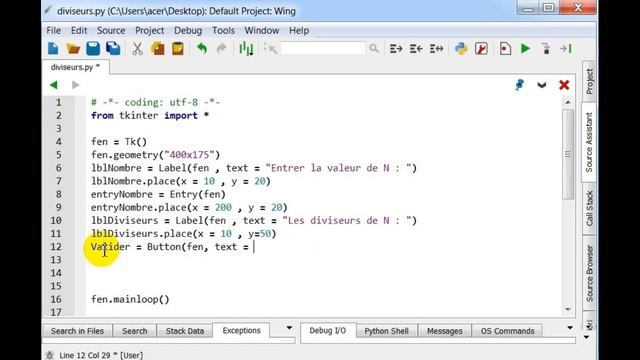Viewport: 640px width, 360px height.
Task: Click line number 16 in the gutter
Action: pyautogui.click(x=56, y=299)
